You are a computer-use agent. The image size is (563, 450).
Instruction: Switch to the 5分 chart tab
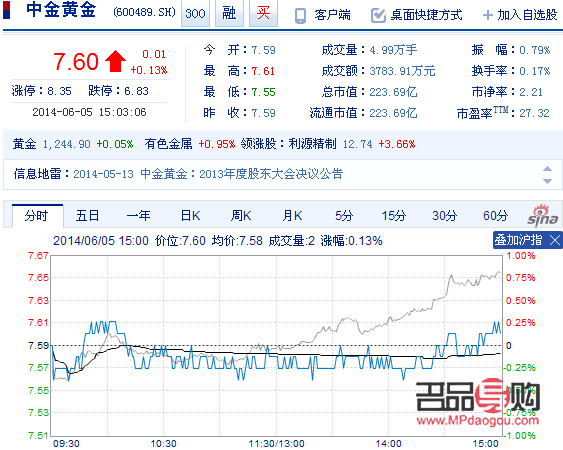point(344,216)
